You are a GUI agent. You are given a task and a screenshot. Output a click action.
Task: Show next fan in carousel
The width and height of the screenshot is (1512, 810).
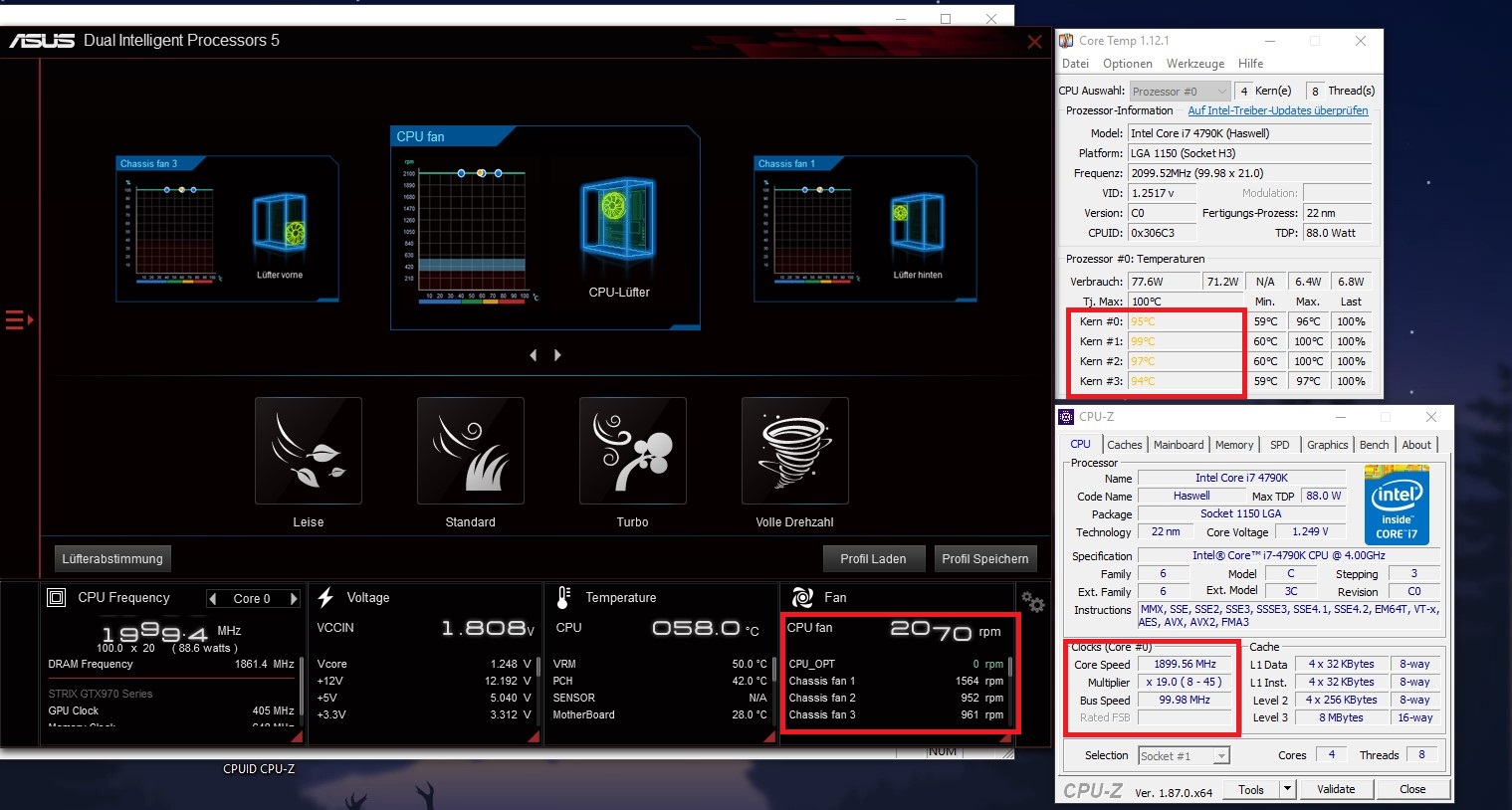tap(557, 355)
